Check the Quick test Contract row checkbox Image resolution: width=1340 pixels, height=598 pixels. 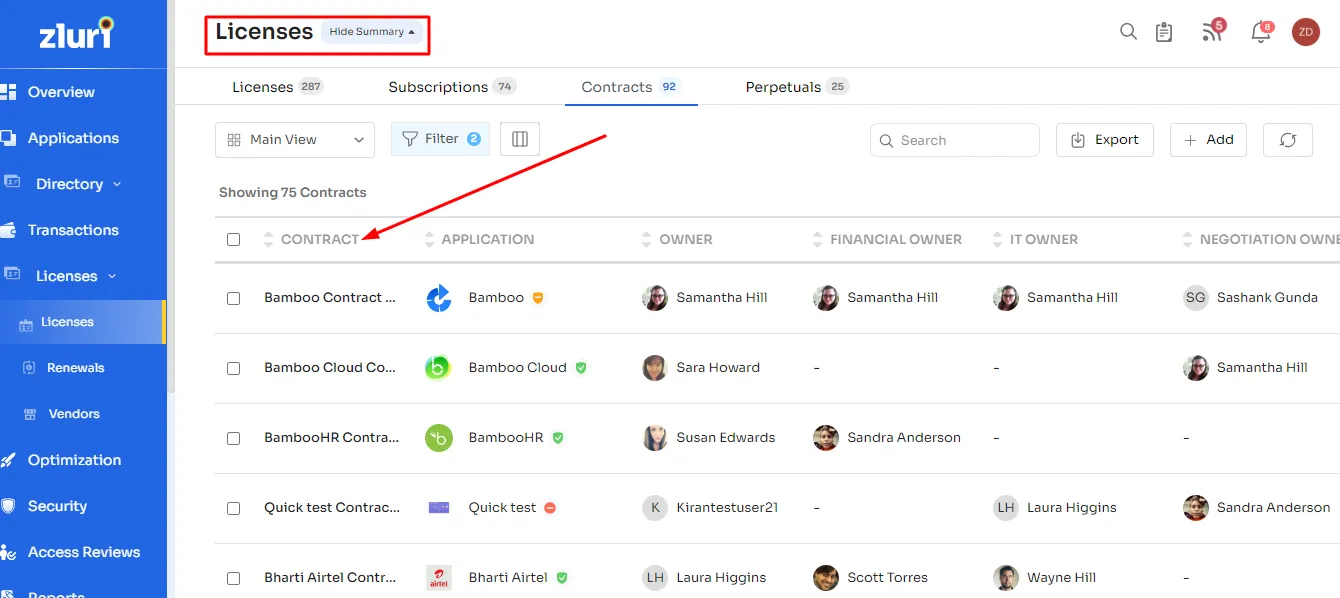[233, 508]
